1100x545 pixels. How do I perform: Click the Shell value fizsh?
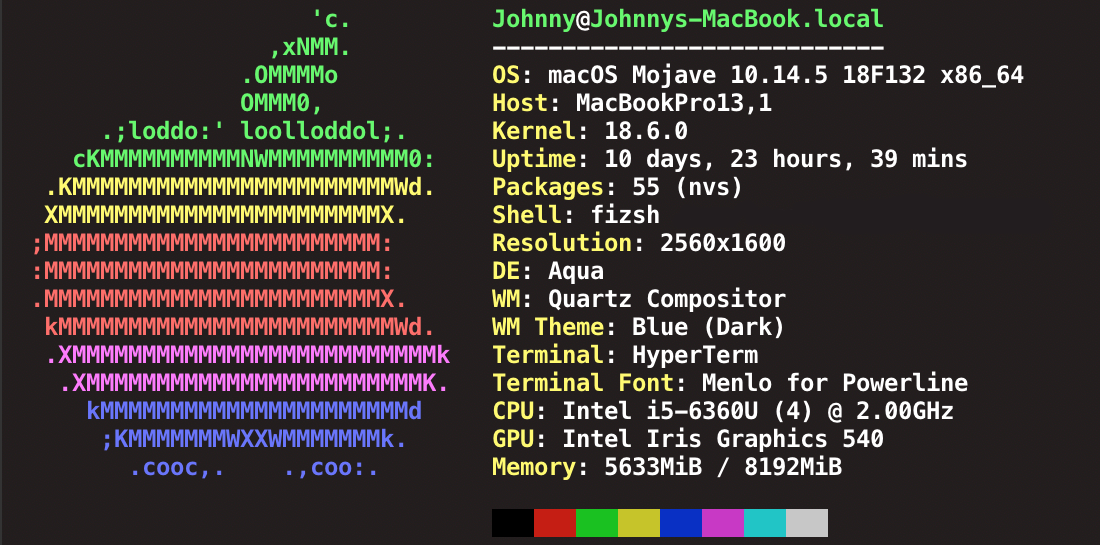pyautogui.click(x=612, y=215)
